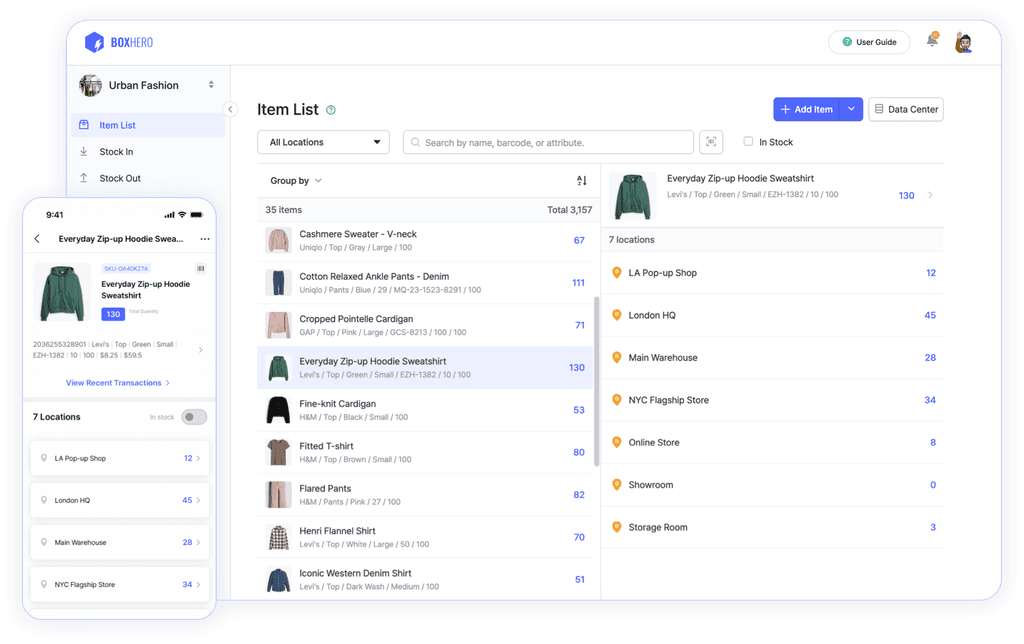The width and height of the screenshot is (1024, 644).
Task: Open View Recent Transactions link
Action: tap(118, 383)
